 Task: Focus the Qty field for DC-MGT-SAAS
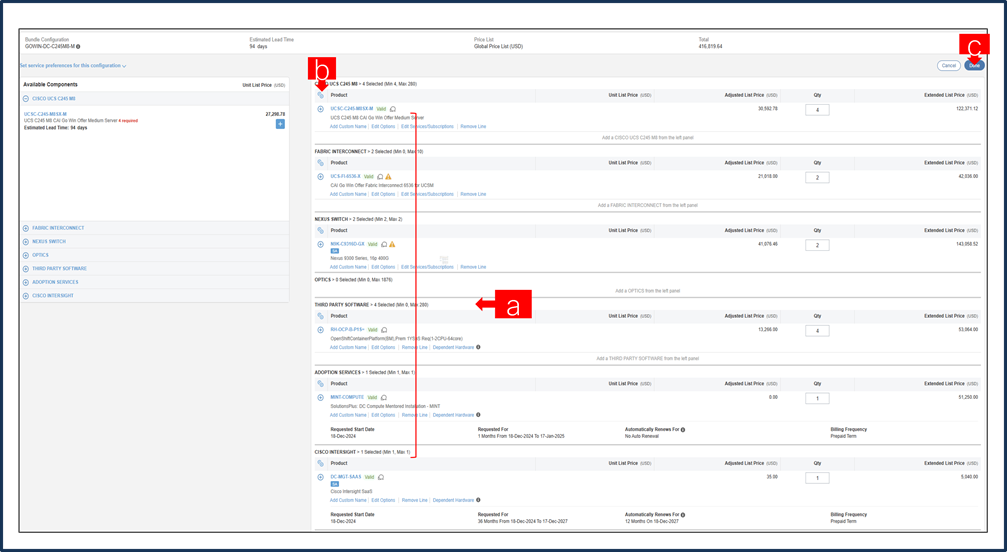(817, 478)
